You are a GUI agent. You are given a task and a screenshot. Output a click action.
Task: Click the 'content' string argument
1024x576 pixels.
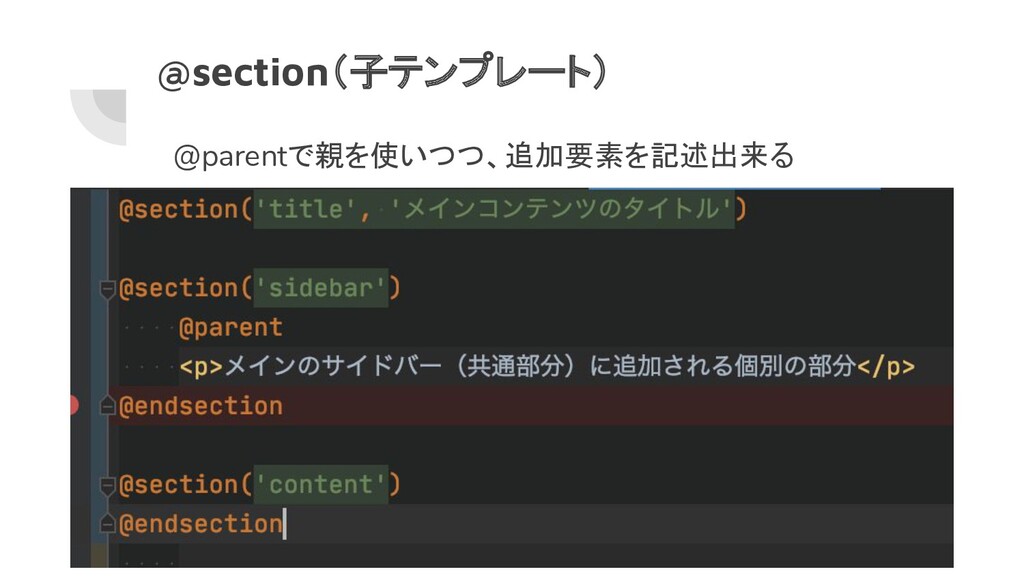coord(321,485)
